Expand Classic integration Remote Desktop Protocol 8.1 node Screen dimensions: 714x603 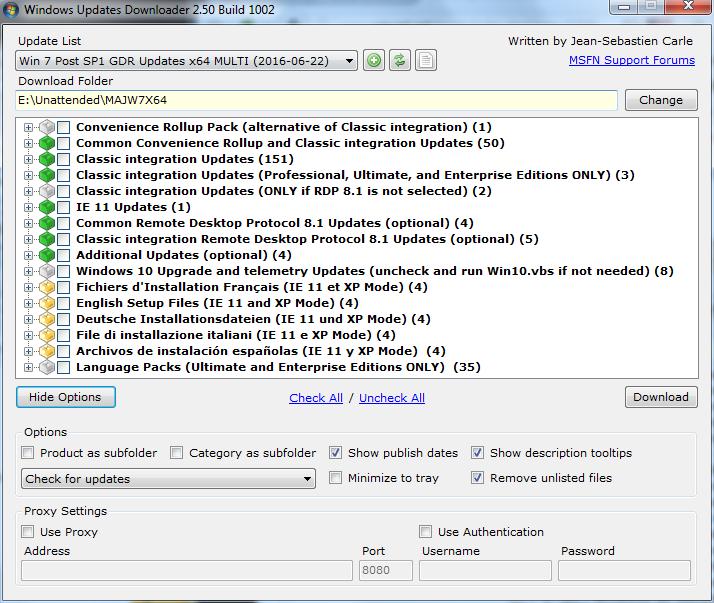click(x=29, y=240)
